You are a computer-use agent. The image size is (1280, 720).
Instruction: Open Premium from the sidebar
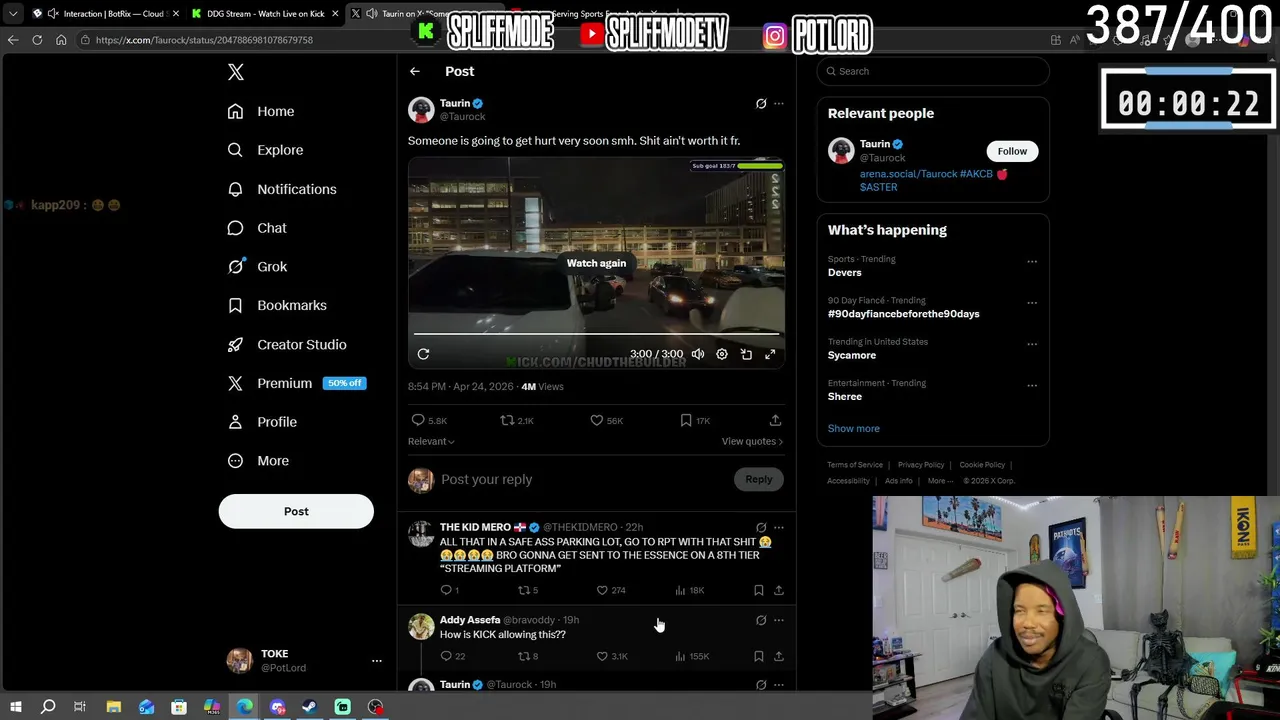295,383
